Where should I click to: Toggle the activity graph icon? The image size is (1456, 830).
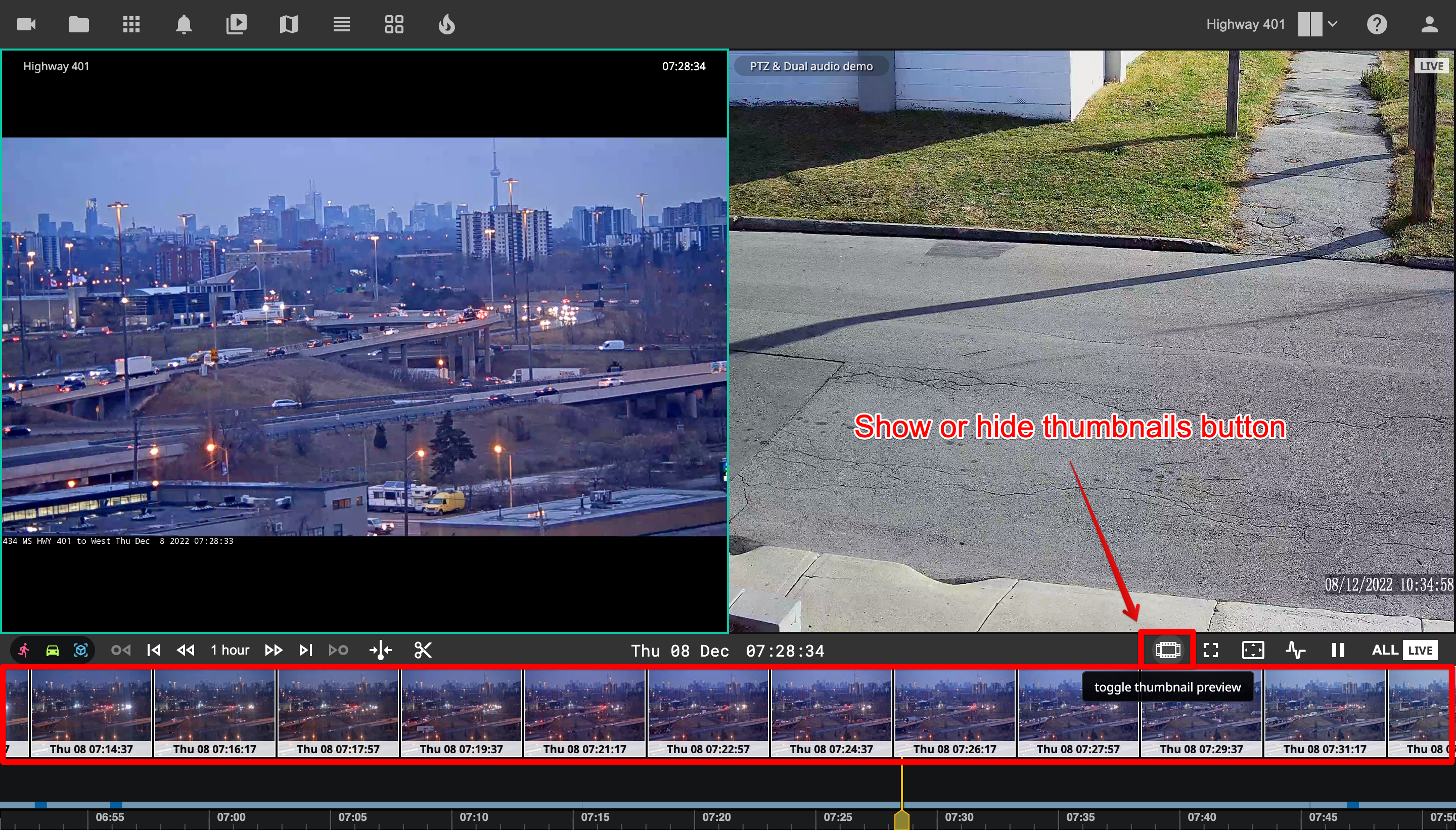point(1296,650)
